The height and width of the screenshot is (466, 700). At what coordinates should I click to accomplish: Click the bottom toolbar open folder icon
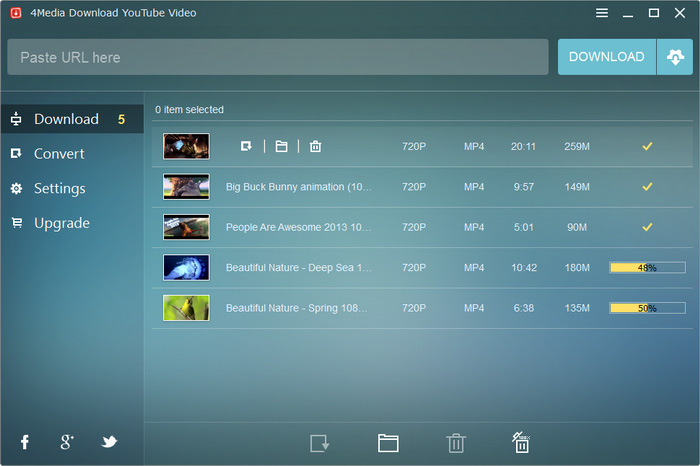[388, 443]
